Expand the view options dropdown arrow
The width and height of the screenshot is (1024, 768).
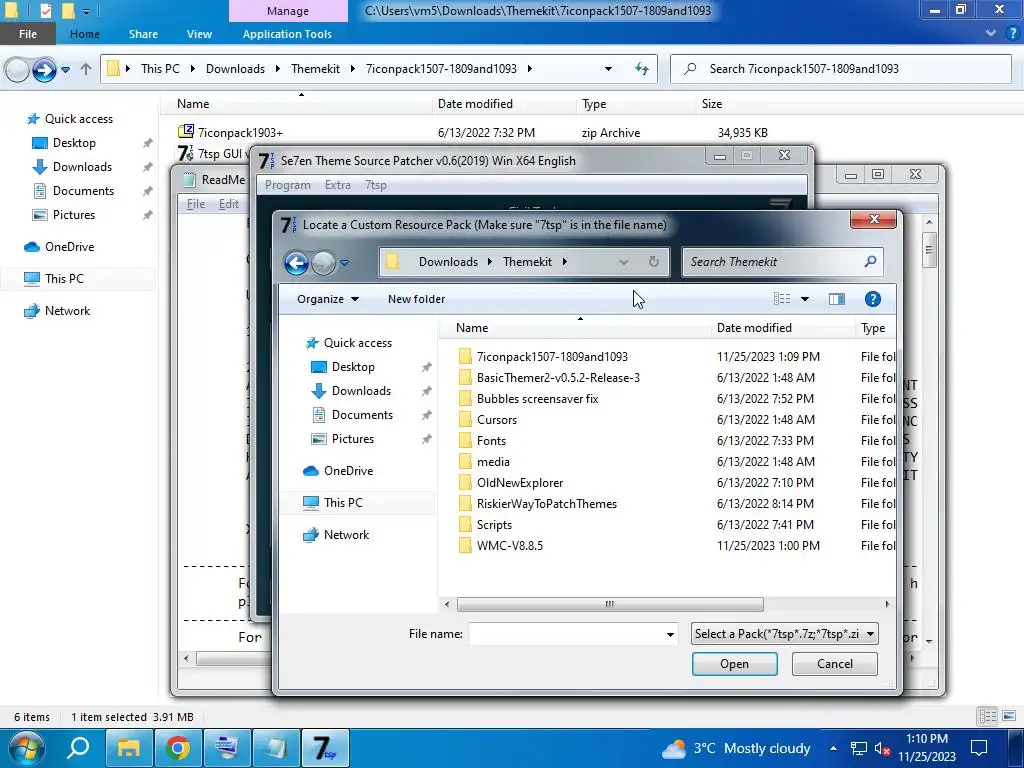805,299
